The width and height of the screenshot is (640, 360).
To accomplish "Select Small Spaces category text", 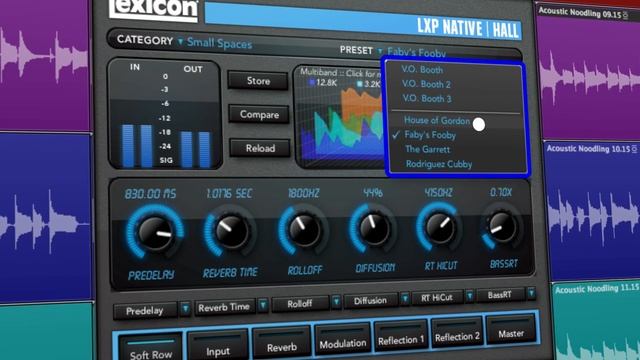I will click(220, 43).
